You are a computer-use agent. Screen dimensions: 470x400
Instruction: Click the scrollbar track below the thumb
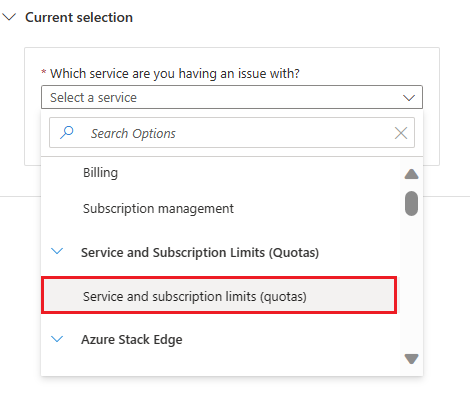pos(411,283)
